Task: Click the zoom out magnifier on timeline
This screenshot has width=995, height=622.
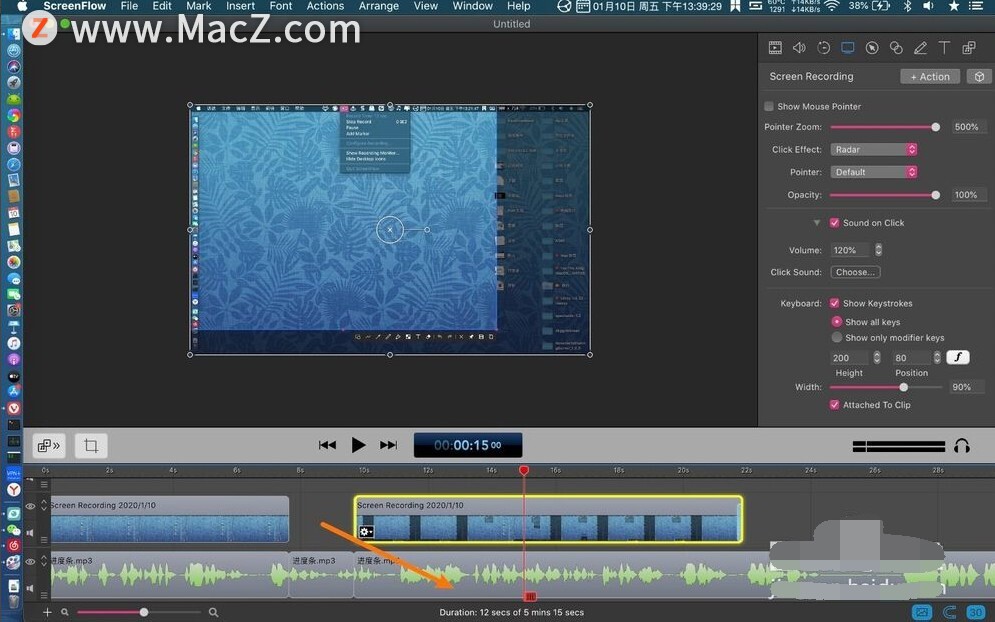Action: [x=65, y=612]
